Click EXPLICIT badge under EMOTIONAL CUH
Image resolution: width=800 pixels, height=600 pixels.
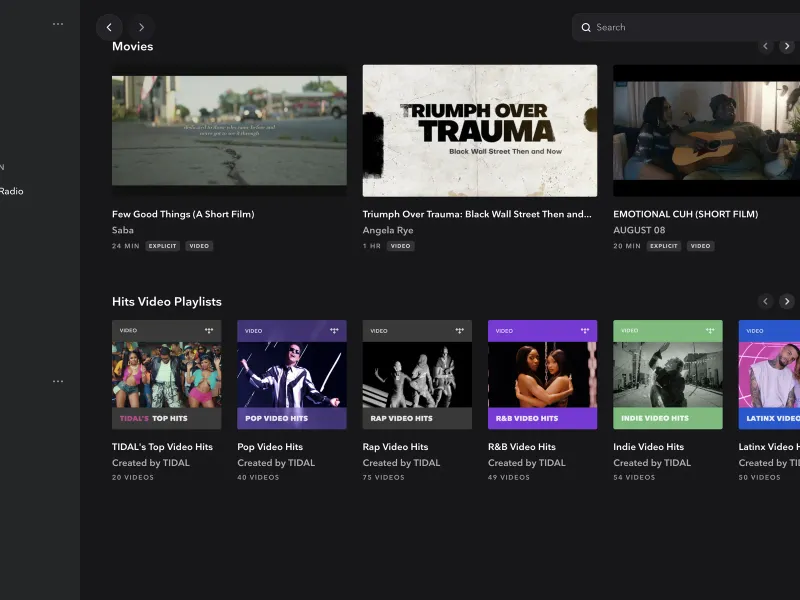coord(664,246)
